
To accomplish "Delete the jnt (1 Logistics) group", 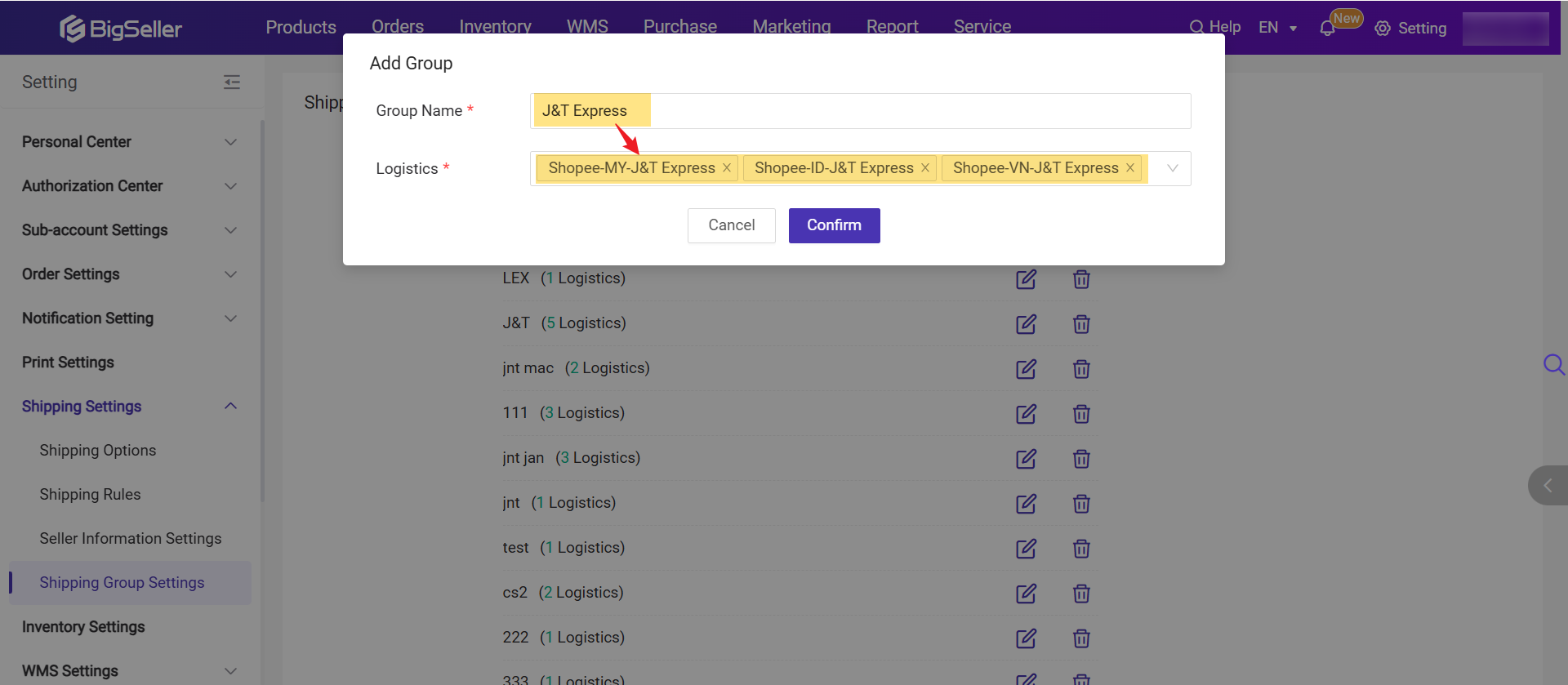I will point(1081,504).
